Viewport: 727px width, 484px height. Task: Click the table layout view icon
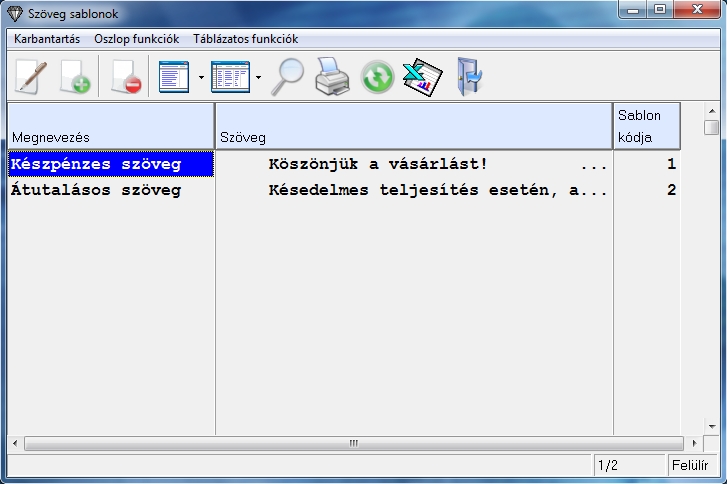230,77
